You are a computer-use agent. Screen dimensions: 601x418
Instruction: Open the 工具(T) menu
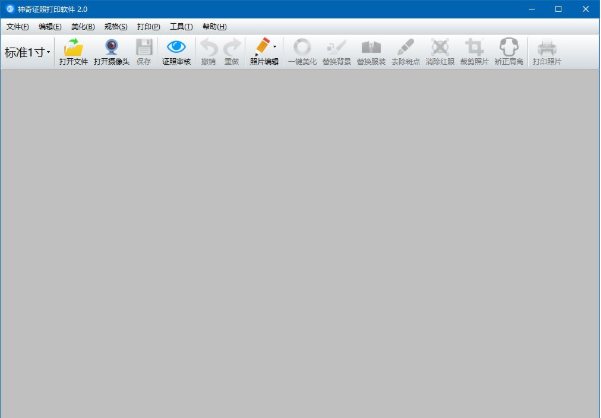[181, 27]
